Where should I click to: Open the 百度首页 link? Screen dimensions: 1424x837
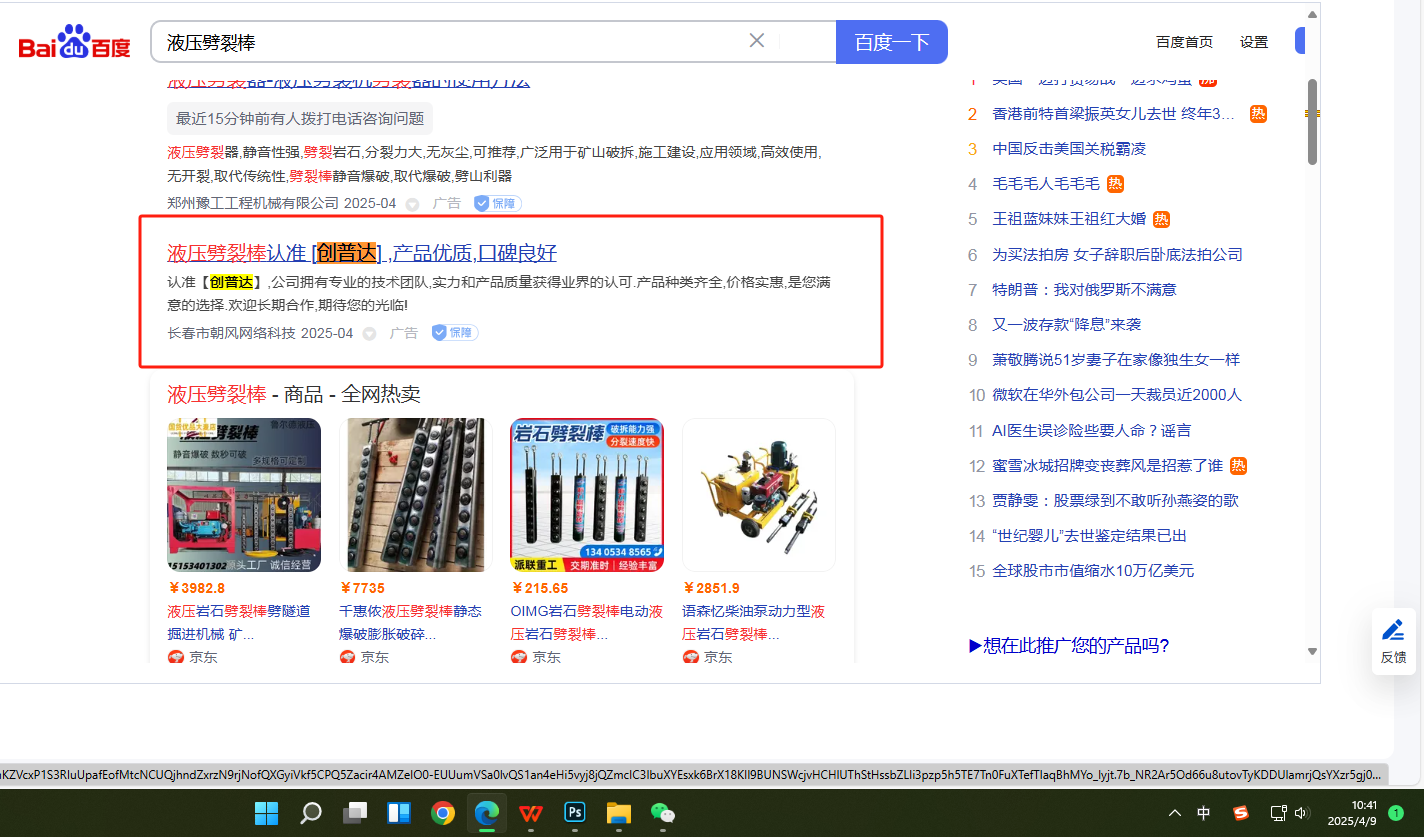click(1184, 42)
